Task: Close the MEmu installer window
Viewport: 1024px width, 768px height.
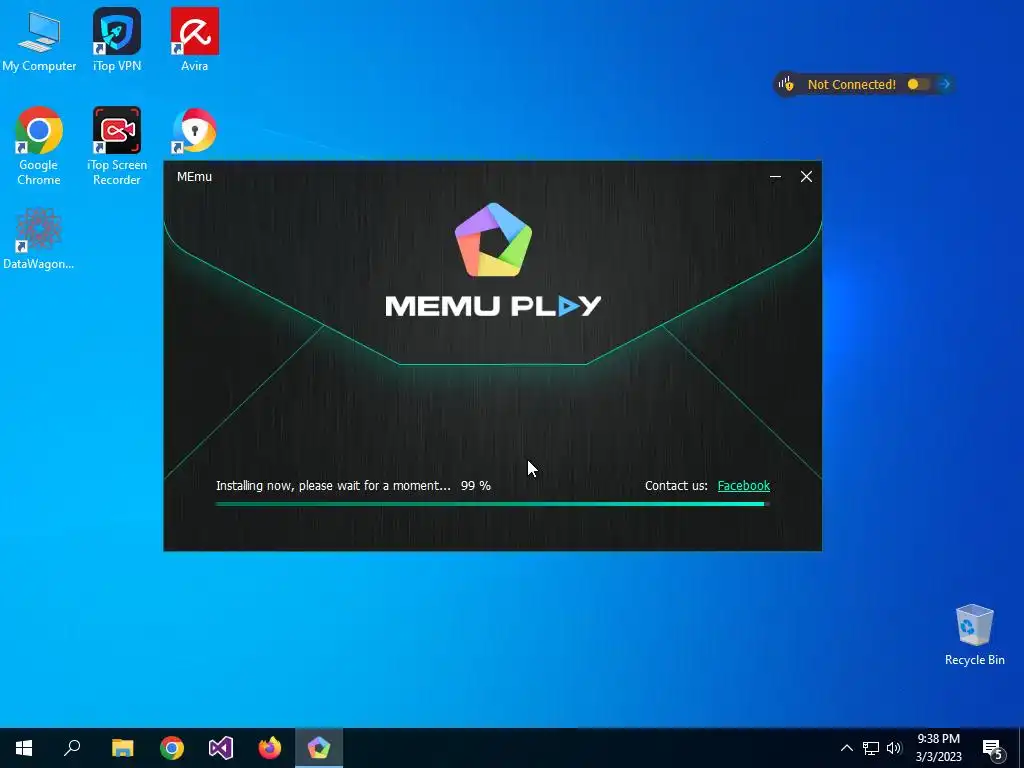Action: [807, 176]
